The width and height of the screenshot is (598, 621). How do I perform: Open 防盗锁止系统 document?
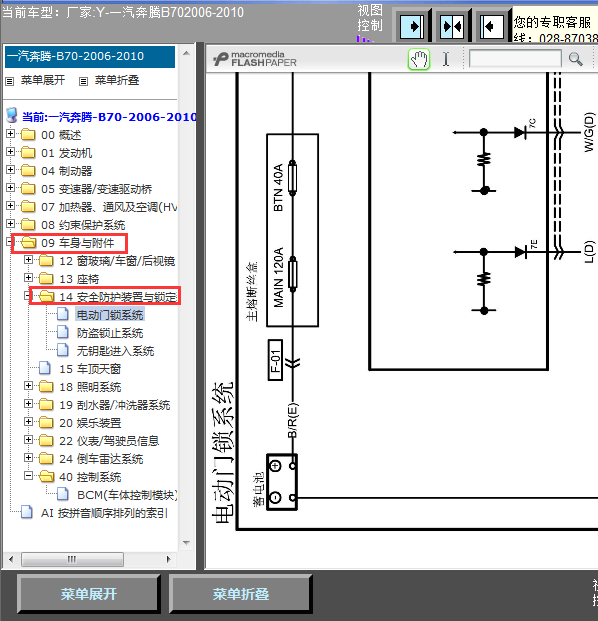pos(110,333)
